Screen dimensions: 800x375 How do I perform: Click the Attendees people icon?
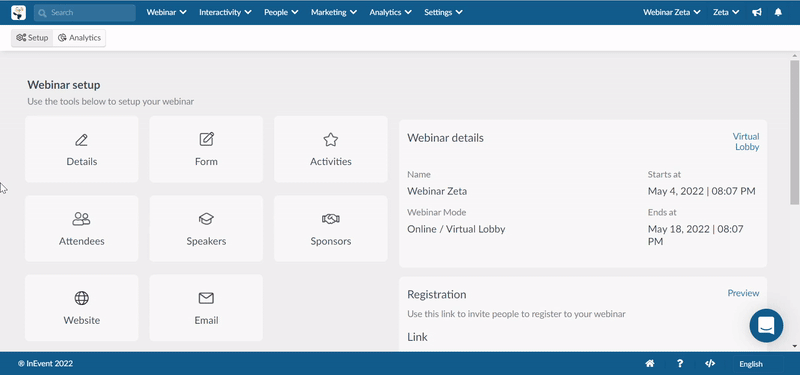(x=82, y=219)
